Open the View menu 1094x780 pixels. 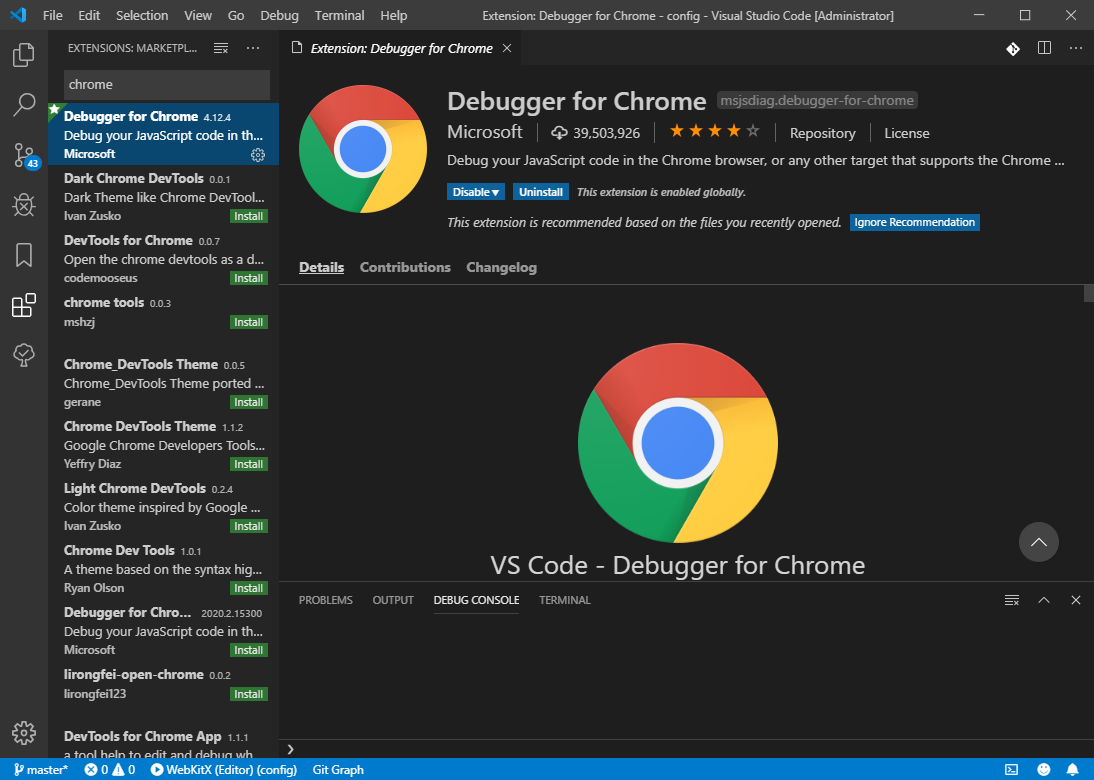(197, 15)
